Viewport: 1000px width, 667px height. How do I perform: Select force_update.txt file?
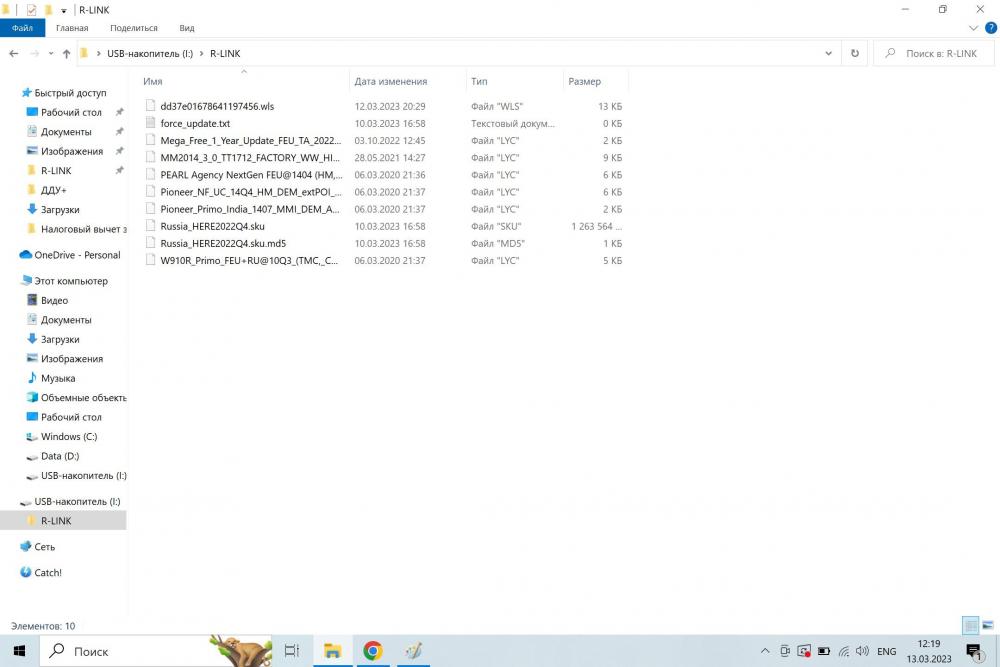pyautogui.click(x=195, y=124)
